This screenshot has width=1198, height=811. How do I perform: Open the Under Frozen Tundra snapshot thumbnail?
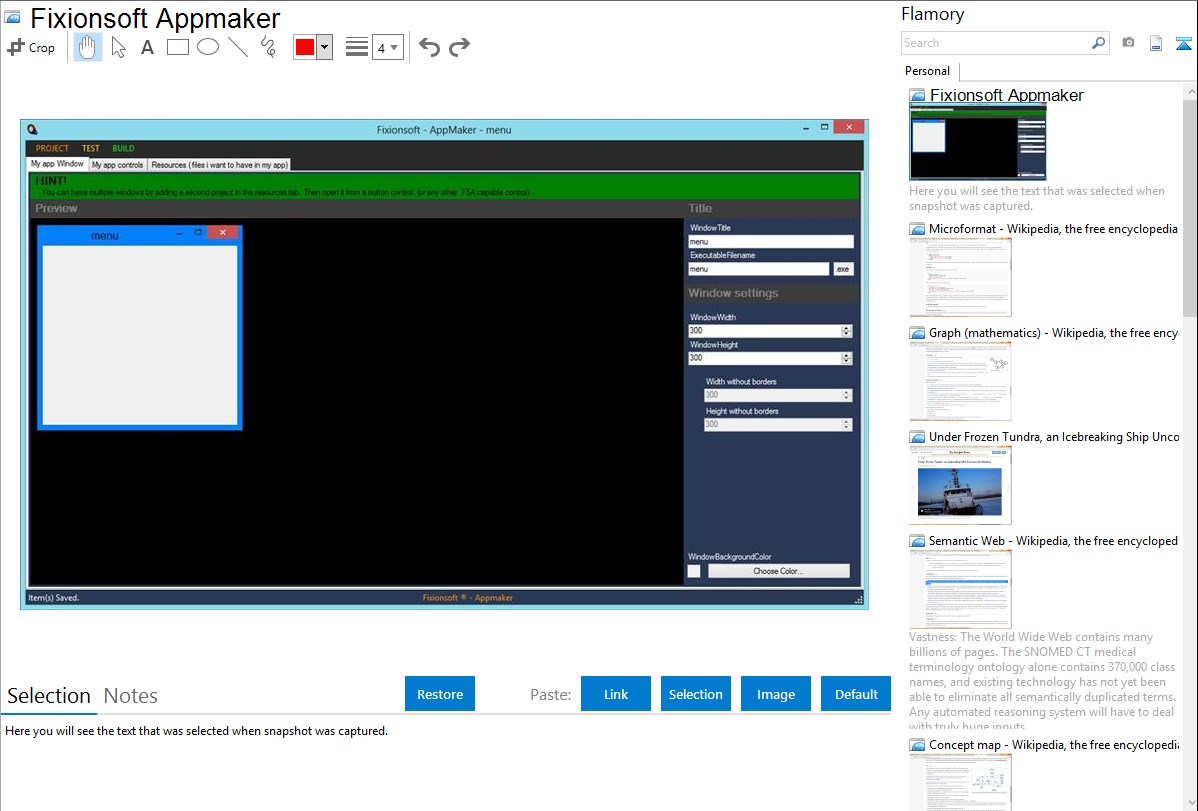click(x=960, y=485)
